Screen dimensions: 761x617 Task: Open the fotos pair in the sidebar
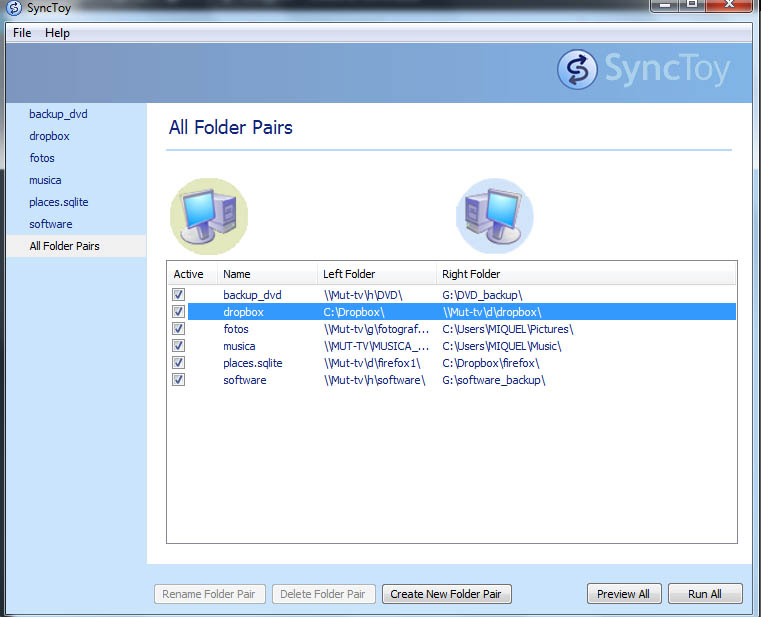click(42, 158)
